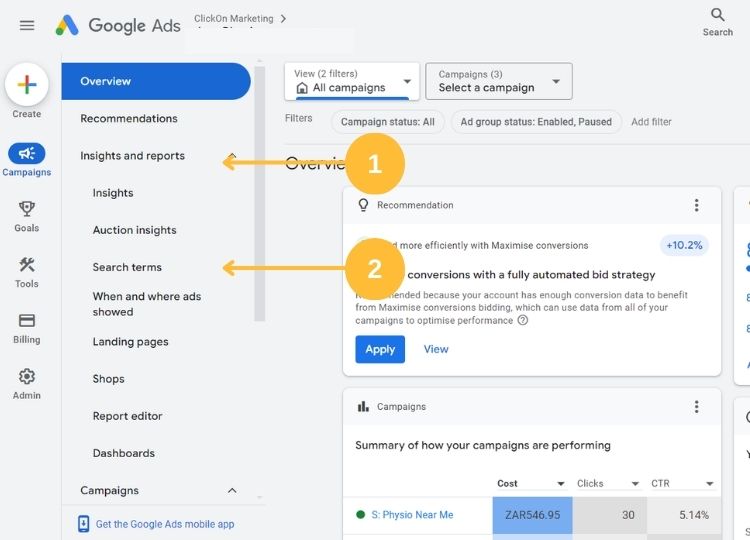Open Search terms report

[x=127, y=267]
